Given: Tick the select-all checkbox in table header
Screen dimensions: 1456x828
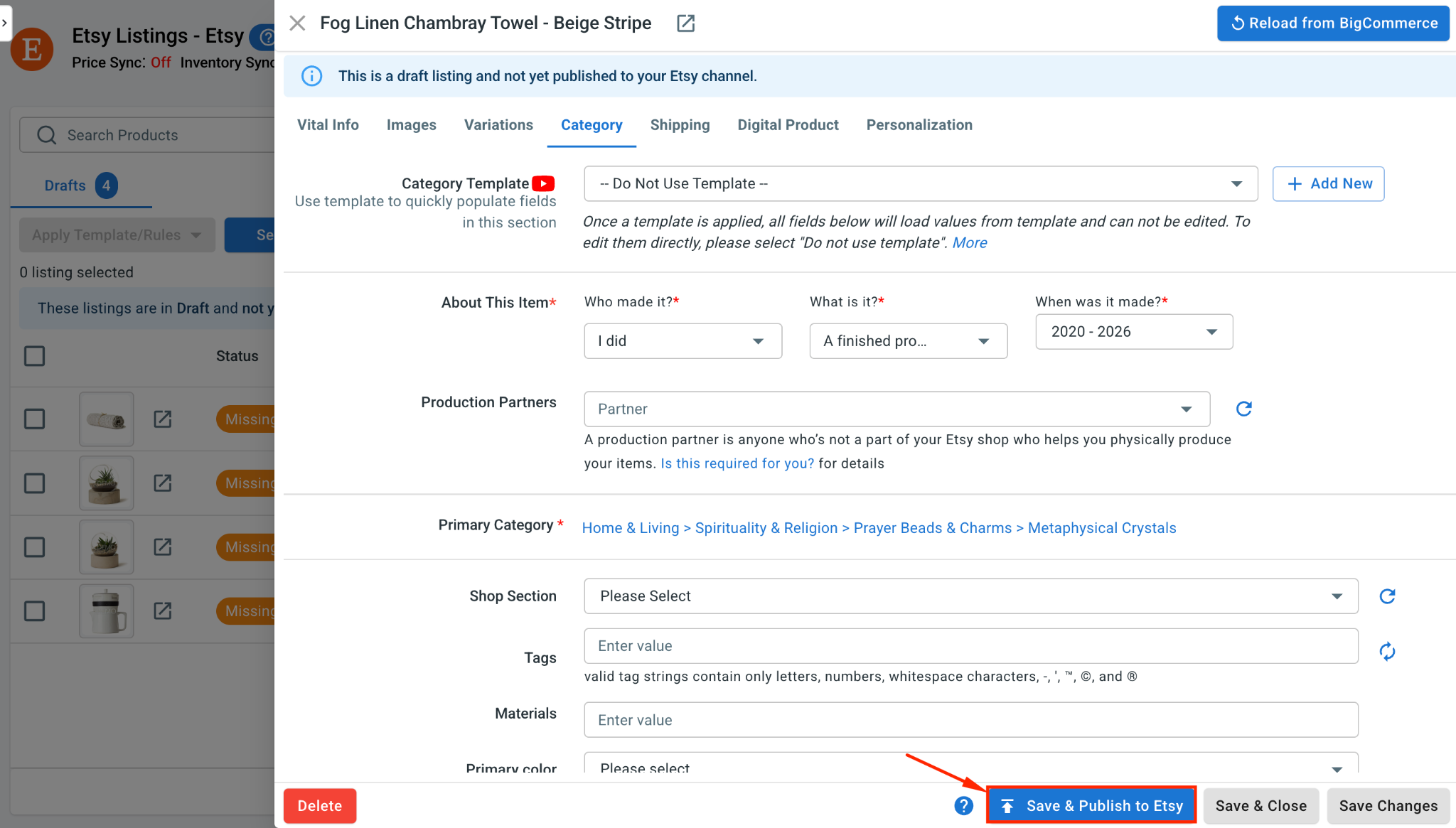Looking at the screenshot, I should (x=34, y=356).
